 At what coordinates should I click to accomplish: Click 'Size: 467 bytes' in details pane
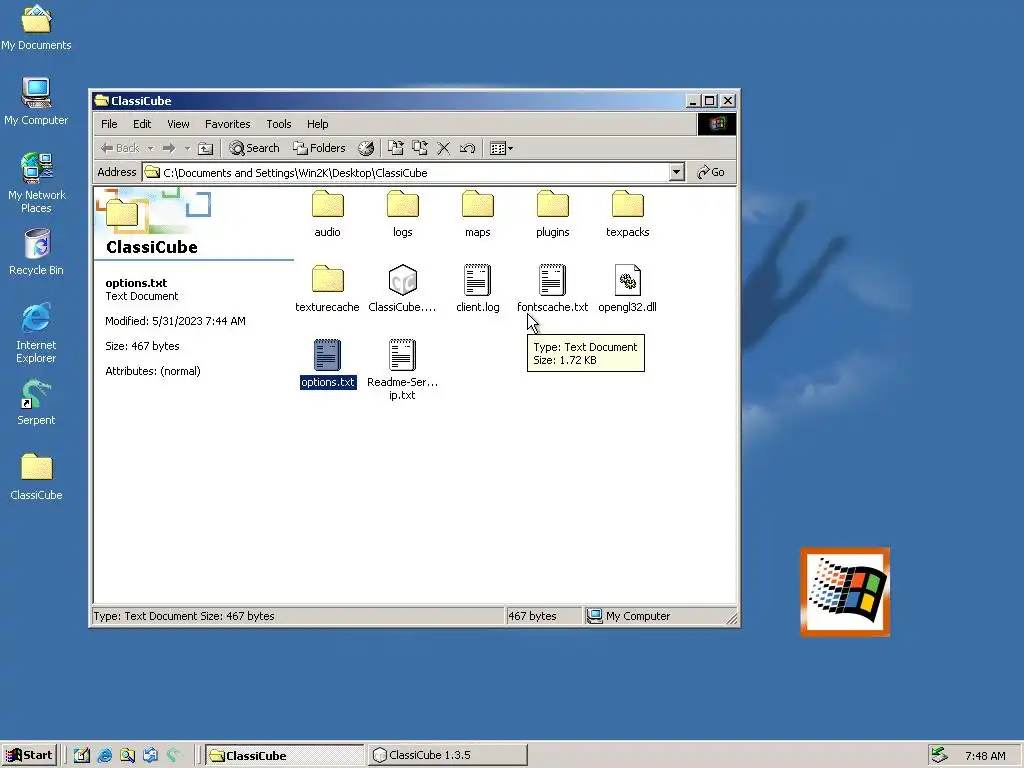tap(142, 346)
